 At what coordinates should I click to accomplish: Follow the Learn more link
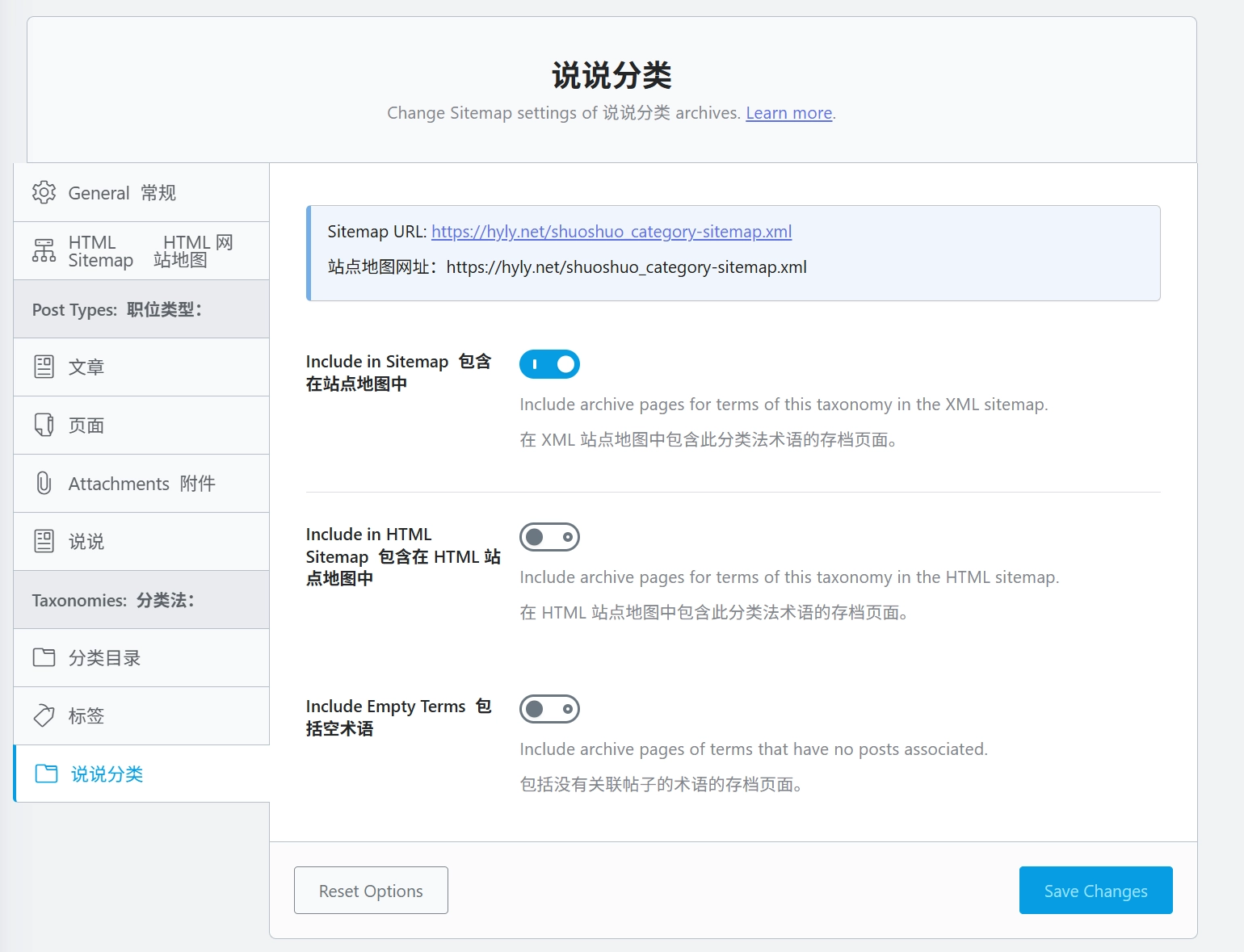pyautogui.click(x=788, y=113)
